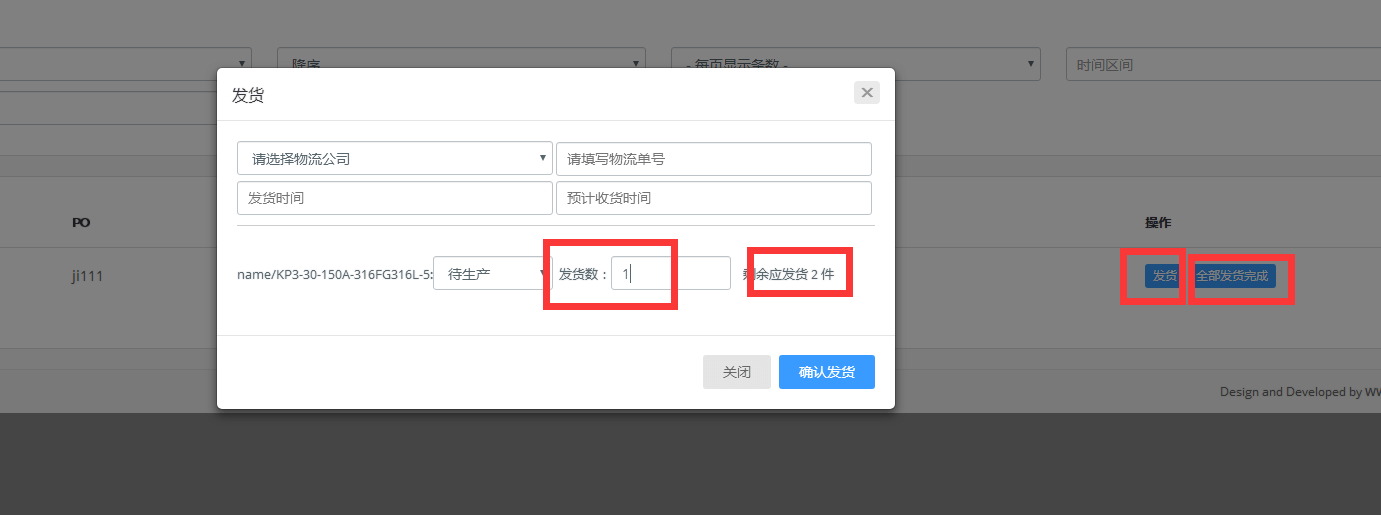1381x515 pixels.
Task: Click the 请填写物流单号 input field
Action: pyautogui.click(x=714, y=159)
